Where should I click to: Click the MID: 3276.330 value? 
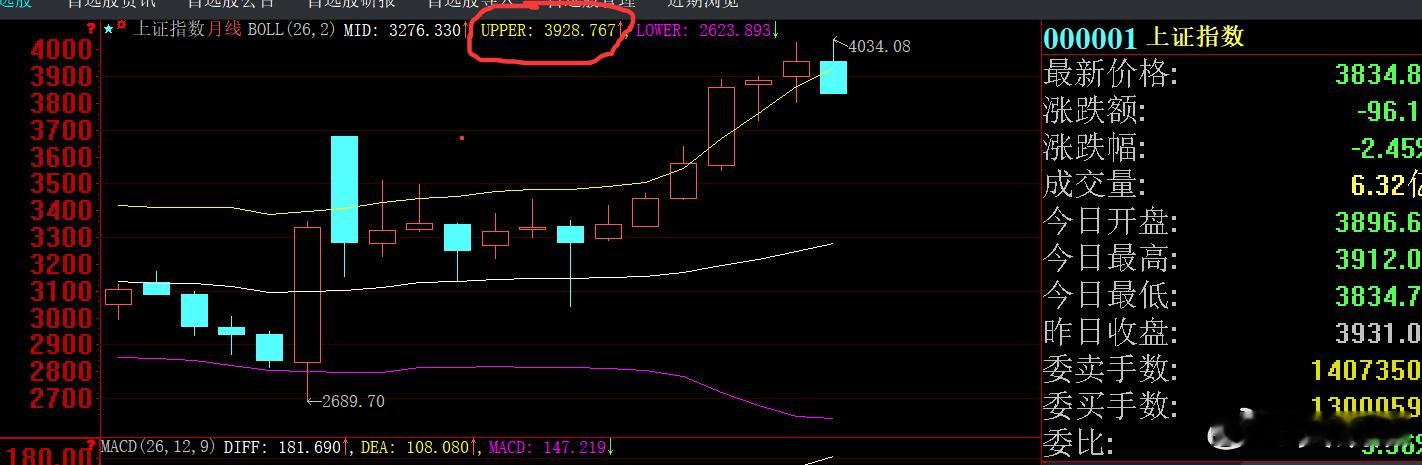click(403, 30)
